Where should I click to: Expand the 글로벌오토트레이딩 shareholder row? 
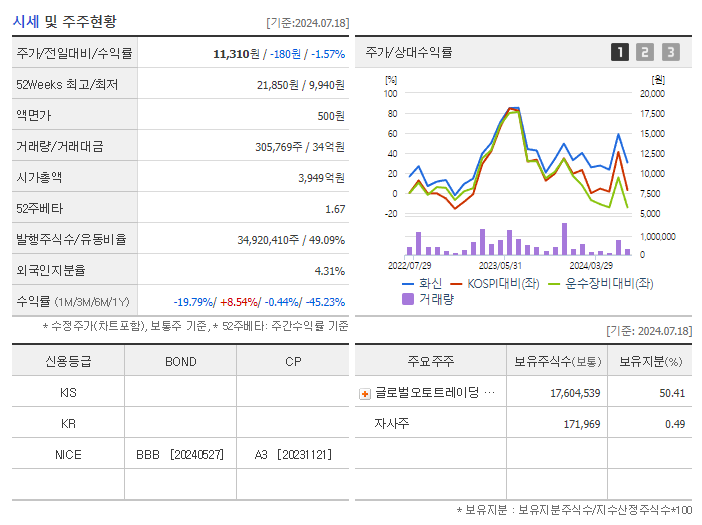(365, 394)
